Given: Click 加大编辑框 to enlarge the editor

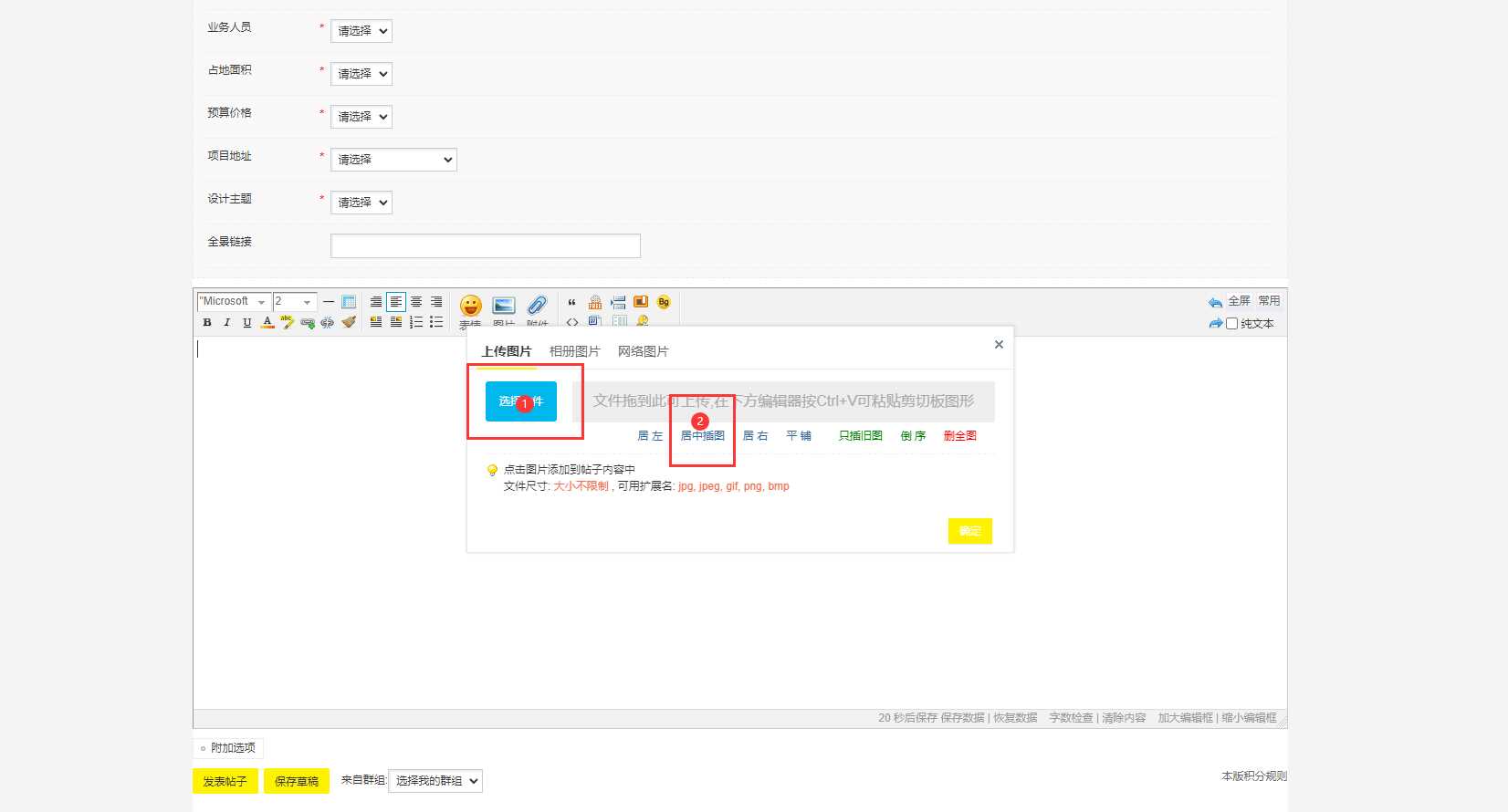Looking at the screenshot, I should (1186, 718).
